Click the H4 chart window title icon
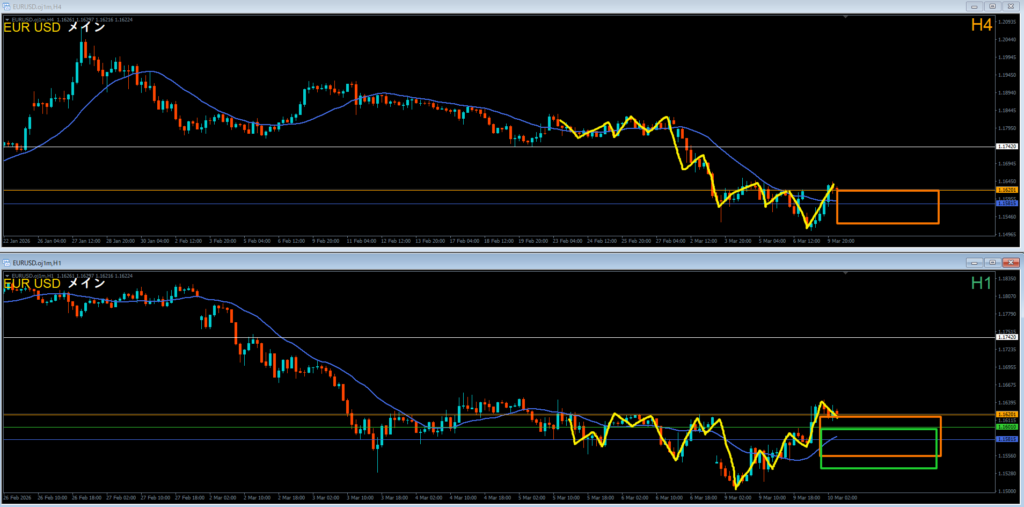1024x507 pixels. coord(6,8)
